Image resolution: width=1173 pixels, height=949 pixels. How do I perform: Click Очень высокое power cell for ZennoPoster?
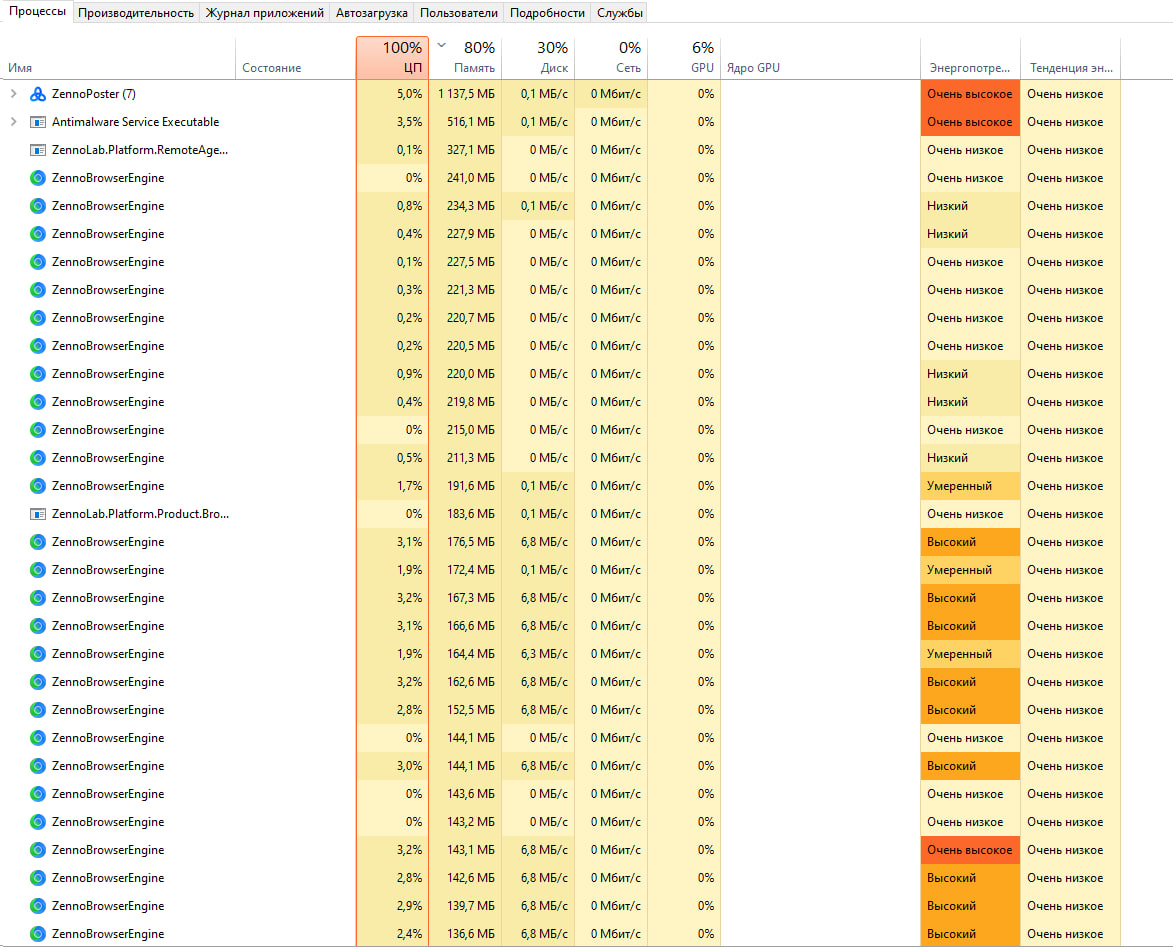pos(970,94)
